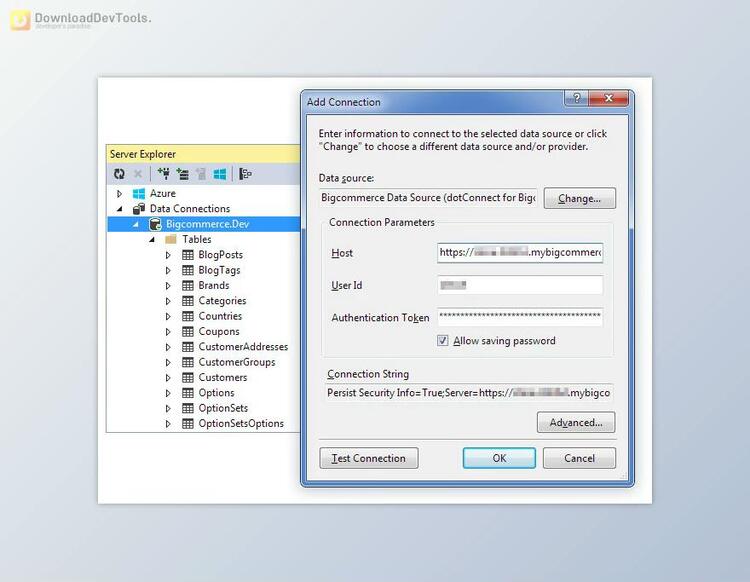750x582 pixels.
Task: Click the Connect to Server toolbar icon
Action: point(182,174)
